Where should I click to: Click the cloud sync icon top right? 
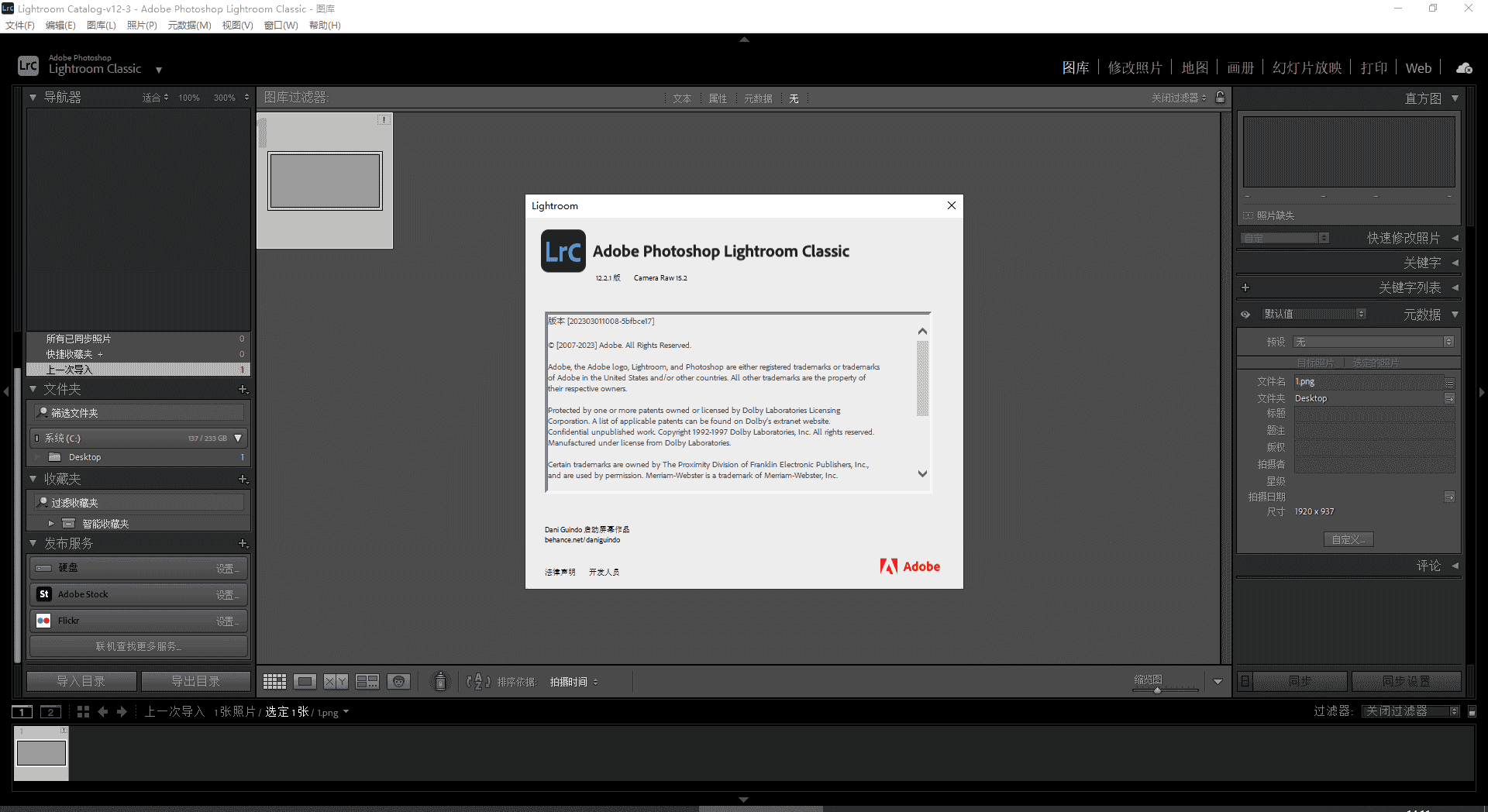[1463, 67]
